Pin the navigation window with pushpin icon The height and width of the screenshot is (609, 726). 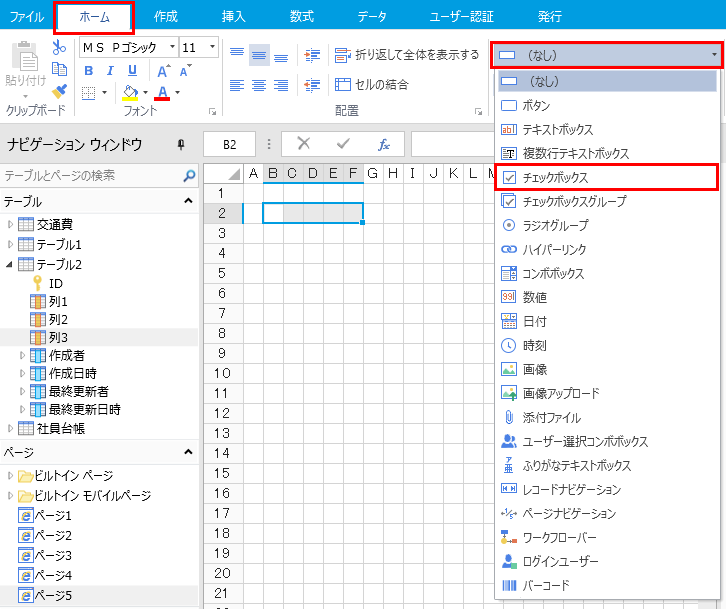pyautogui.click(x=180, y=144)
